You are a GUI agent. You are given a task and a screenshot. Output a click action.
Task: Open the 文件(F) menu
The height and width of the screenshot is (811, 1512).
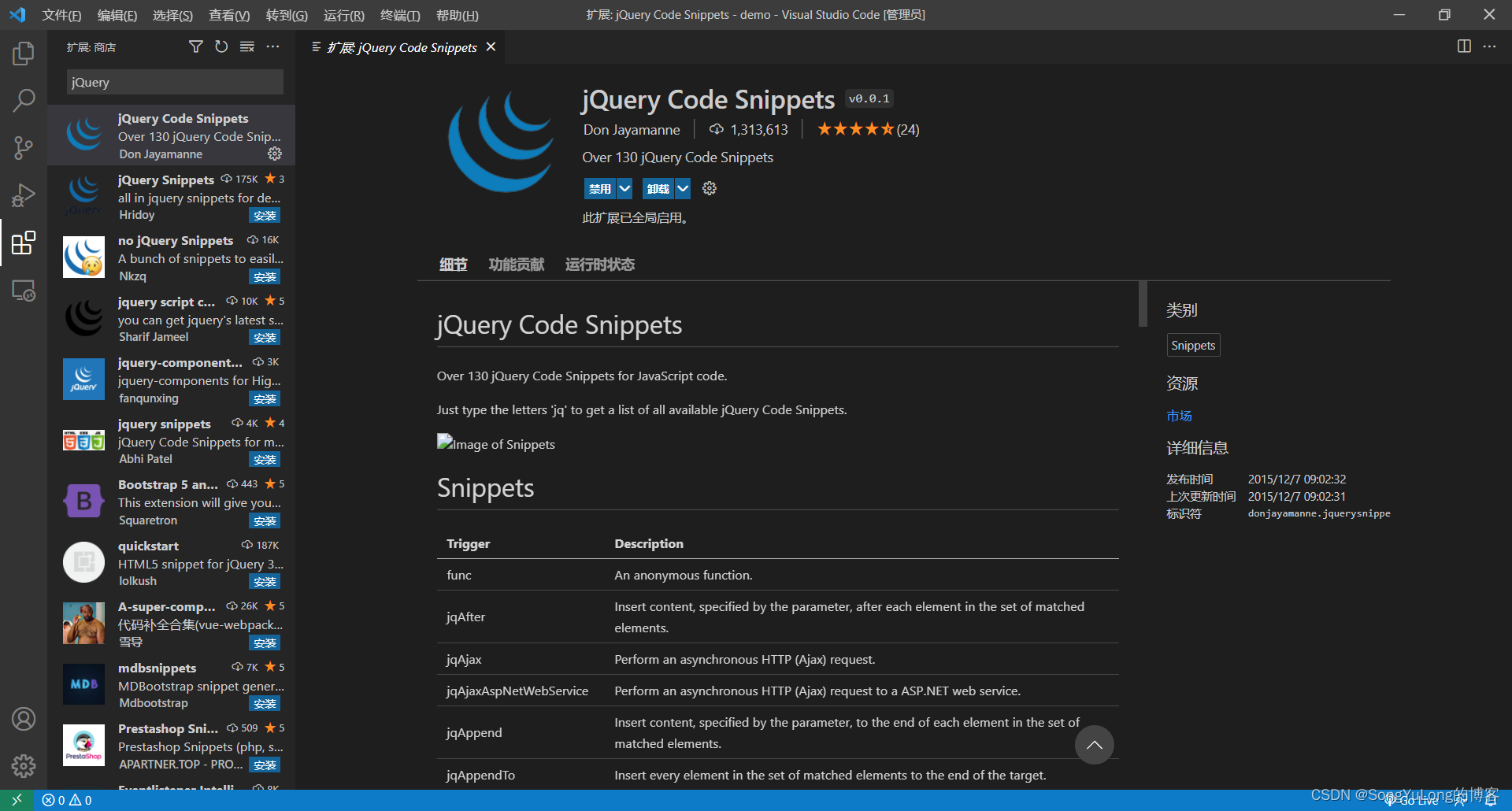pyautogui.click(x=61, y=15)
